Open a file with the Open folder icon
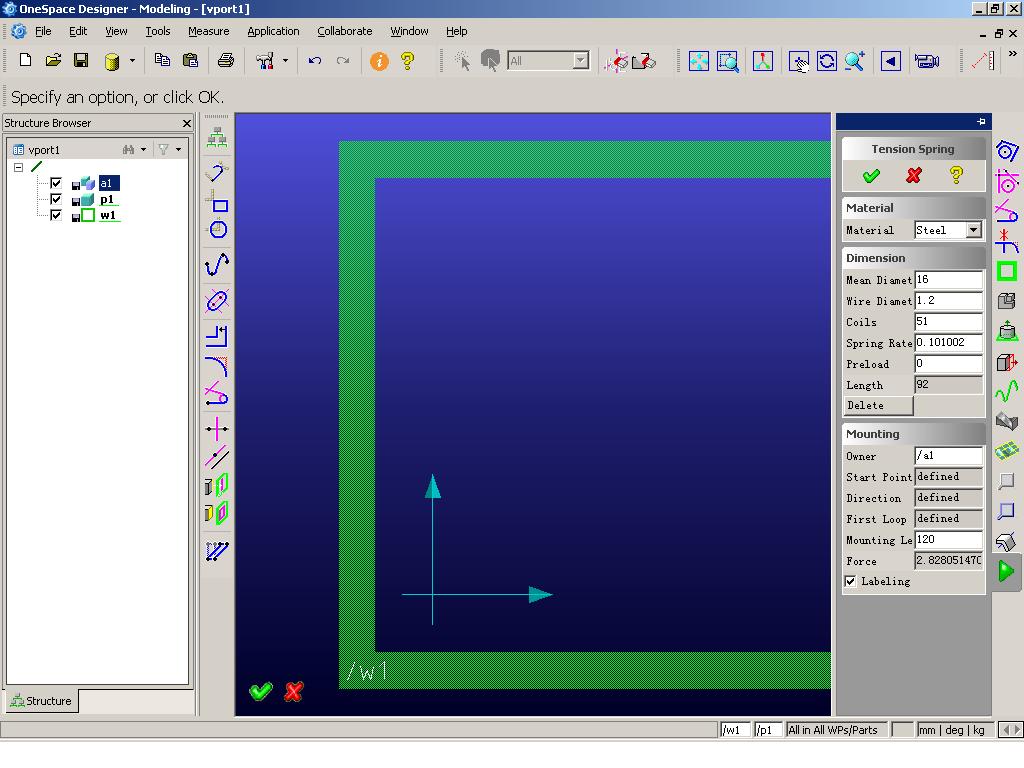Screen dimensions: 1024x768 (x=53, y=61)
